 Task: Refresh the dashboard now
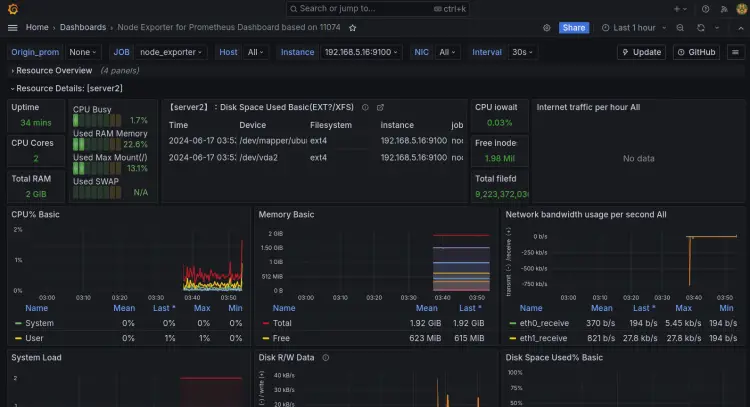pyautogui.click(x=701, y=28)
